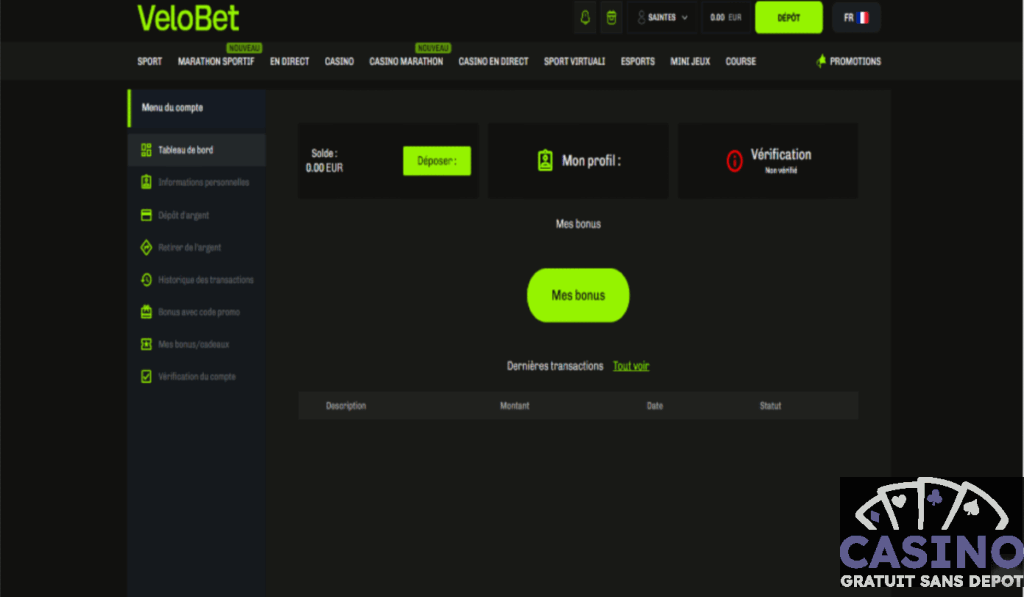Screen dimensions: 1024x597
Task: Open the Esports menu item
Action: pyautogui.click(x=637, y=62)
